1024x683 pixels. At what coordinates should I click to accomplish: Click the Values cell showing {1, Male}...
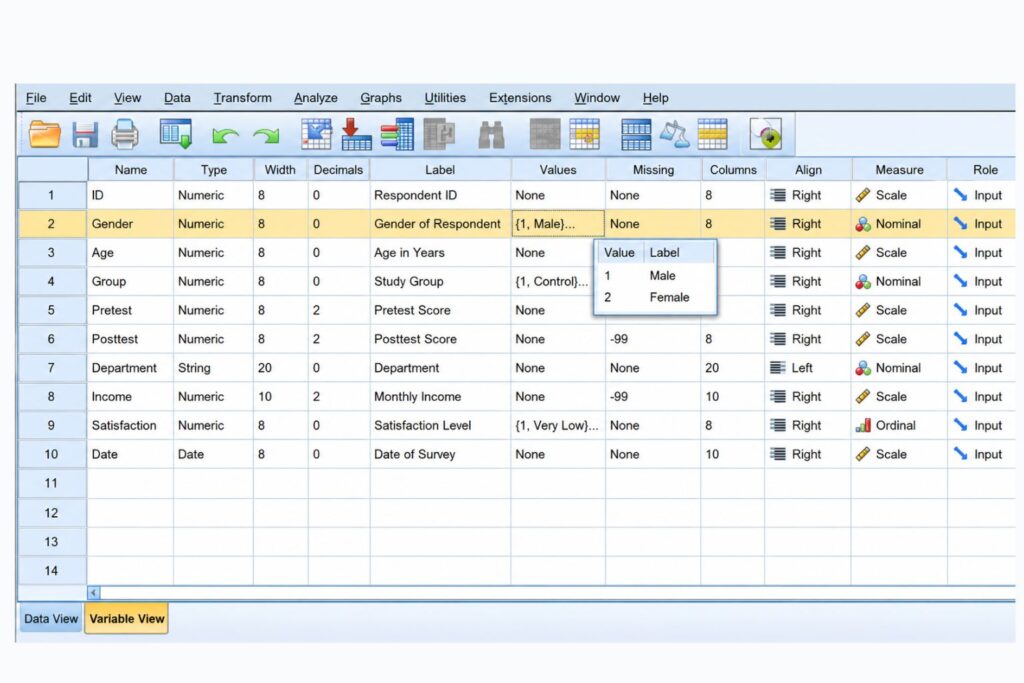coord(558,224)
